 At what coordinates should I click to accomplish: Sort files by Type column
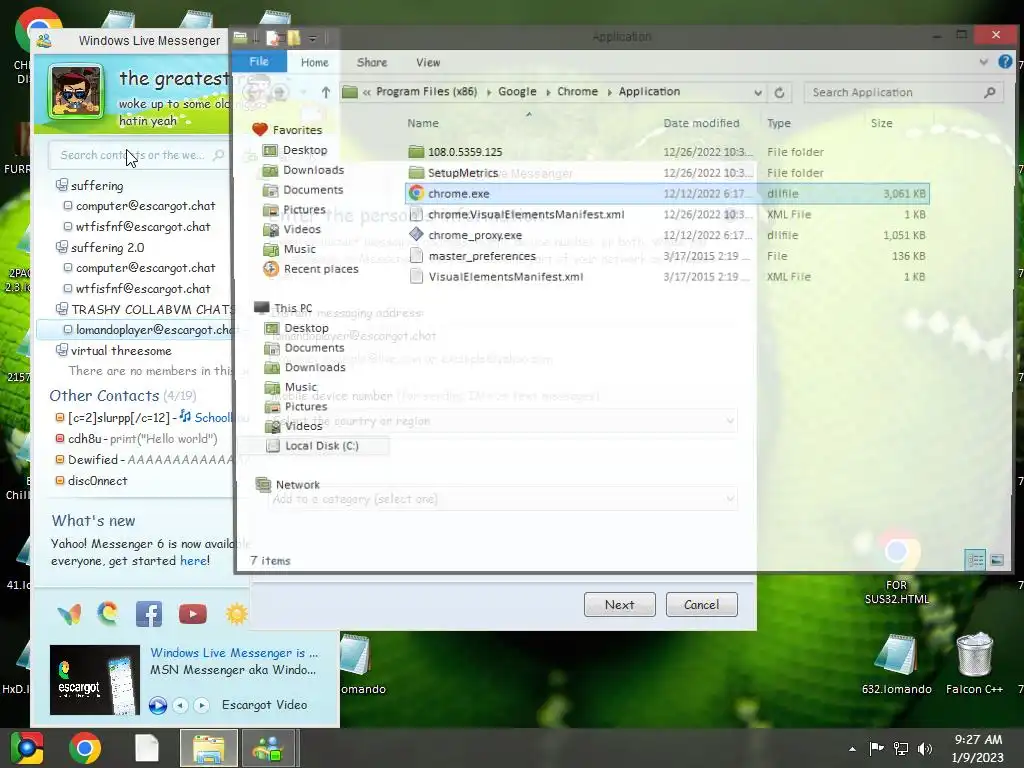(778, 123)
